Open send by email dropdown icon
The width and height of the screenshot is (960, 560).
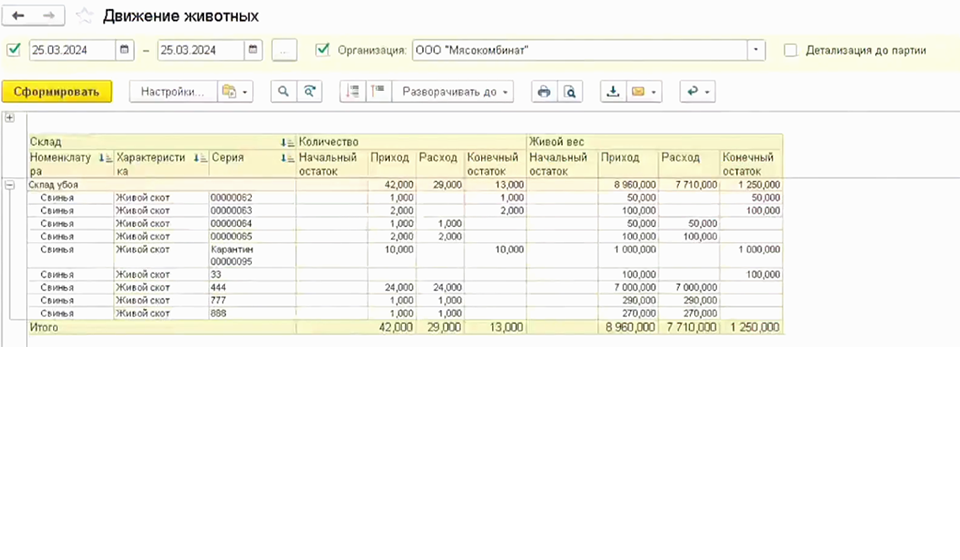pyautogui.click(x=644, y=92)
